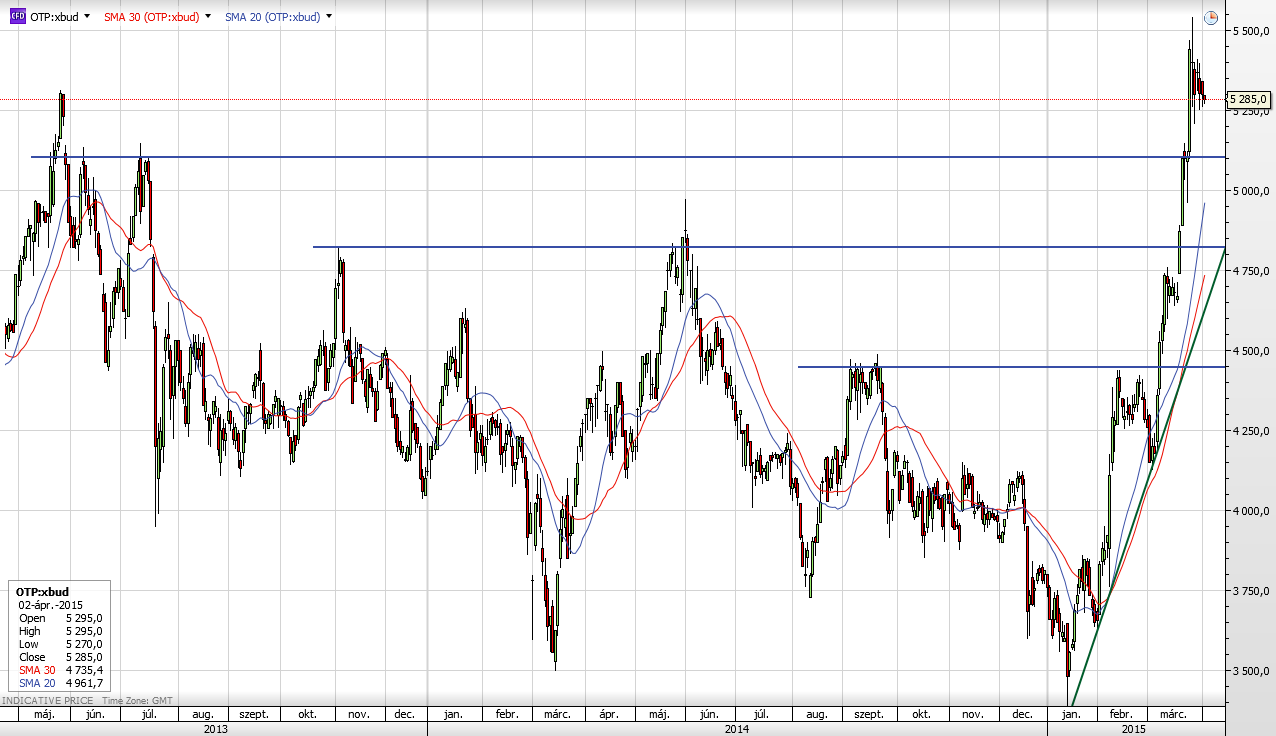Click the 4 750,0 price axis label
The image size is (1276, 736).
point(1251,271)
